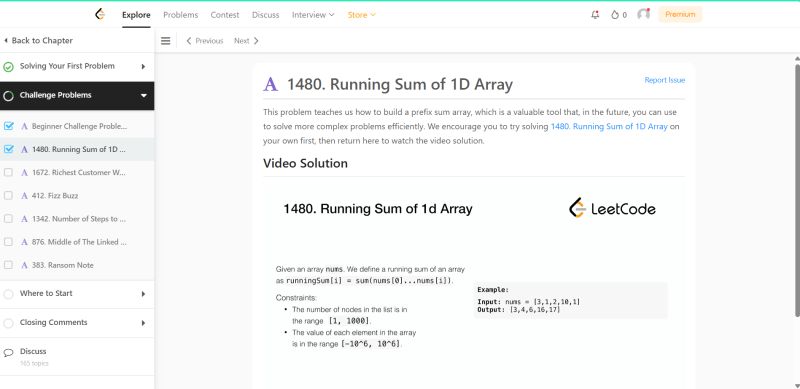
Task: Click the Report Issue link
Action: coord(664,80)
